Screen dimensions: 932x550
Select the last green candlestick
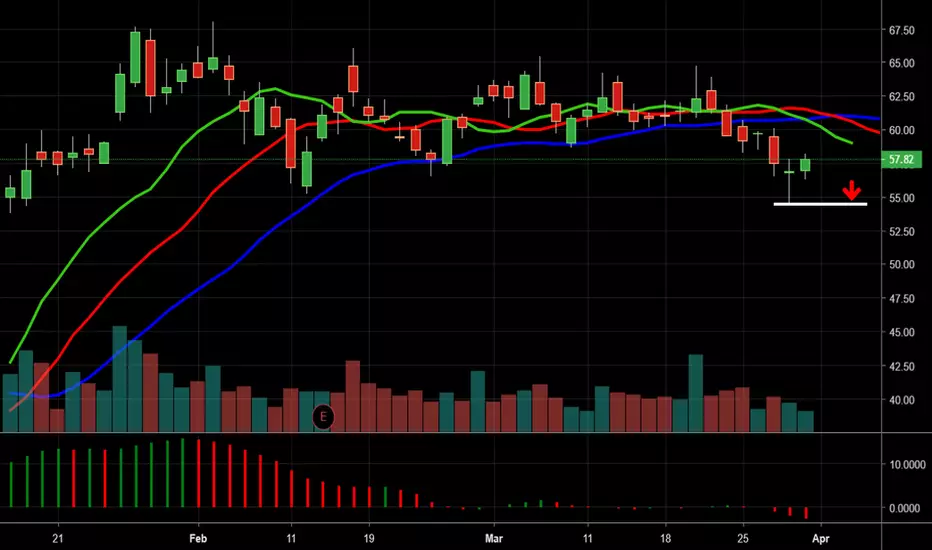click(805, 165)
